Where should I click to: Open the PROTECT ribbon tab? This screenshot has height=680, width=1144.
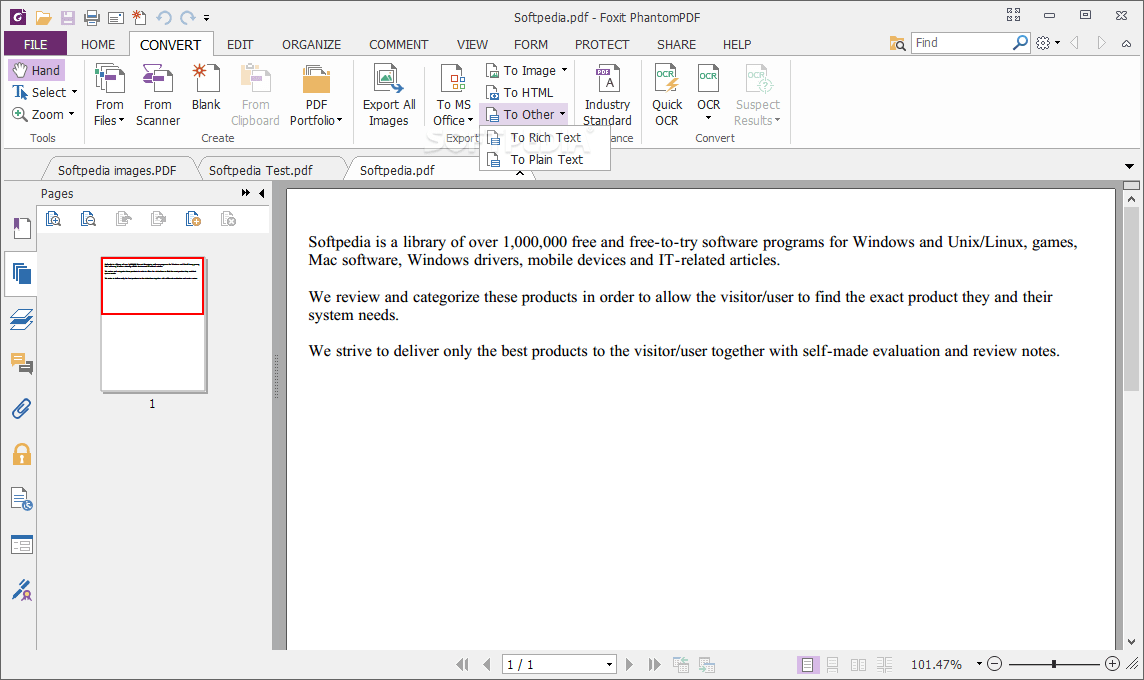point(601,45)
